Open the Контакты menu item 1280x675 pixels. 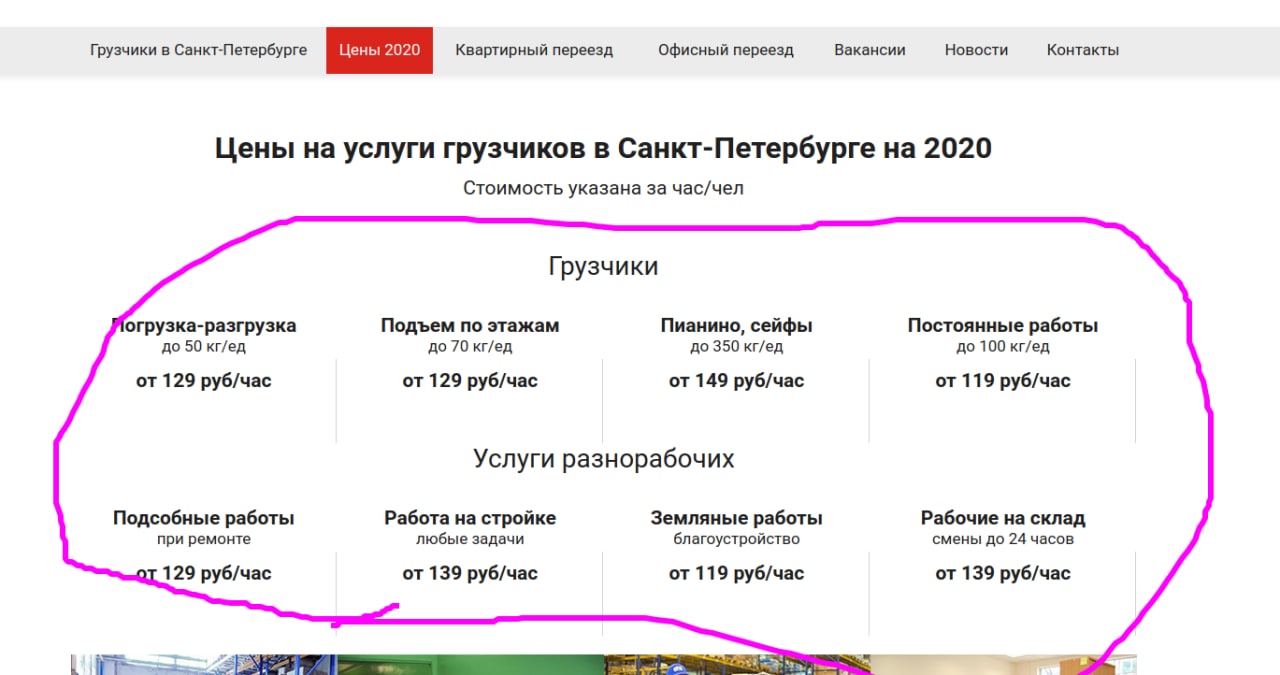click(x=1083, y=50)
